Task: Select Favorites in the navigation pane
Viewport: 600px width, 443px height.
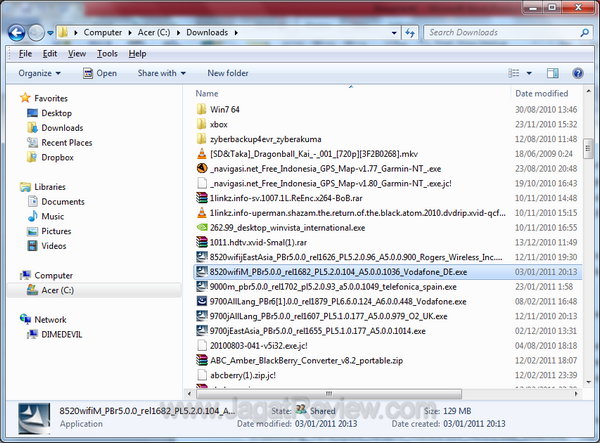Action: pyautogui.click(x=51, y=98)
